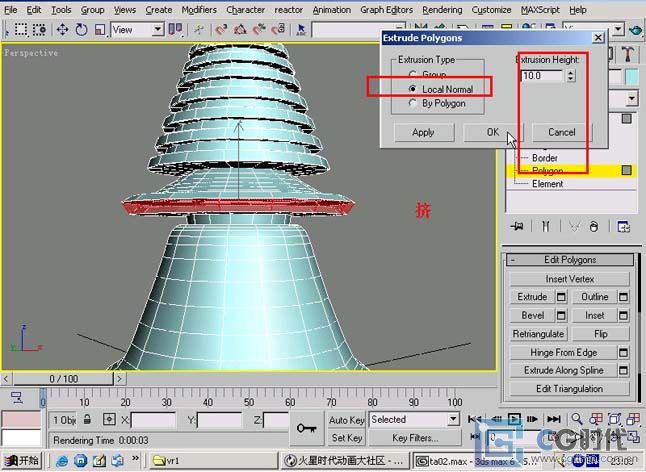Toggle the Auto Key animation mode
This screenshot has width=646, height=472.
346,420
